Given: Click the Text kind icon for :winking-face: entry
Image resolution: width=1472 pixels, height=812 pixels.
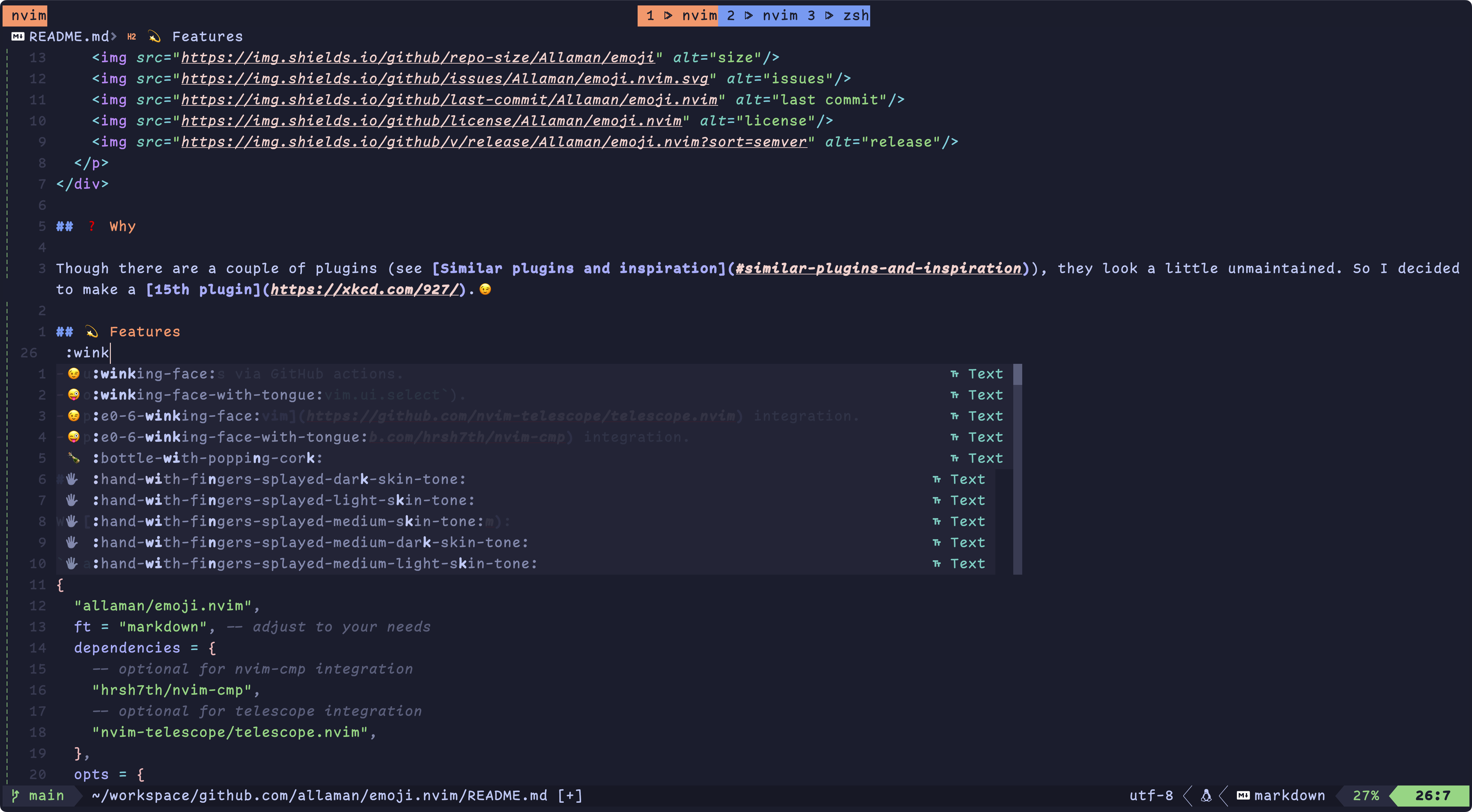Looking at the screenshot, I should (x=954, y=374).
